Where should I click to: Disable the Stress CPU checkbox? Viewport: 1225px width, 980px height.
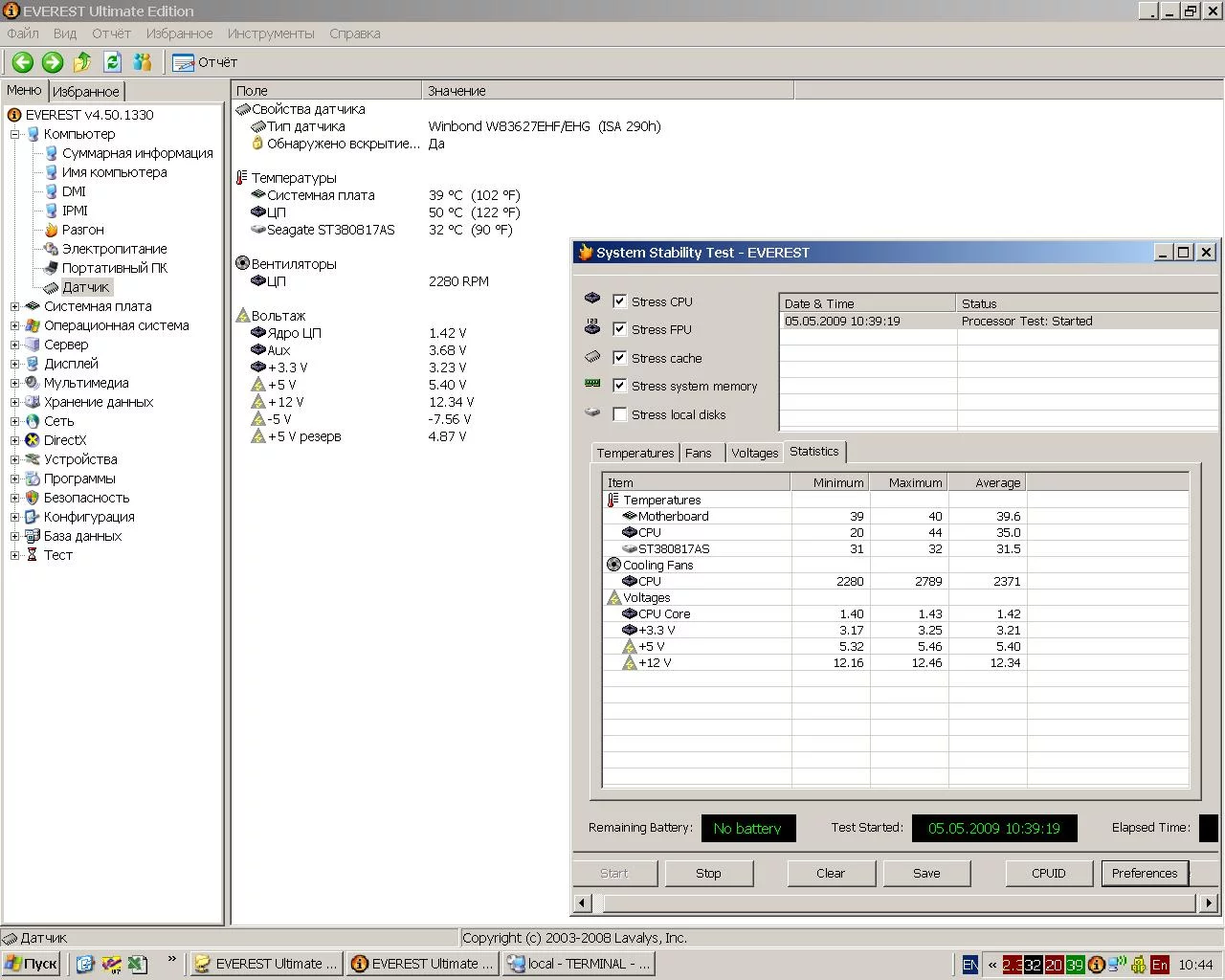(620, 301)
